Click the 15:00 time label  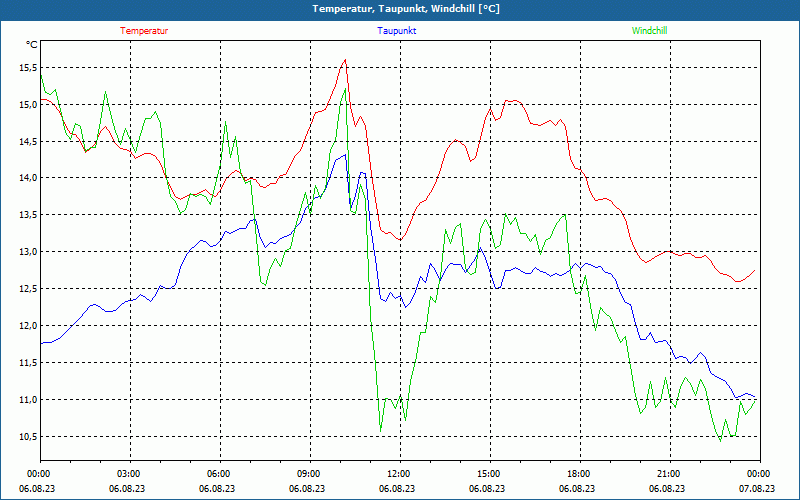[490, 473]
